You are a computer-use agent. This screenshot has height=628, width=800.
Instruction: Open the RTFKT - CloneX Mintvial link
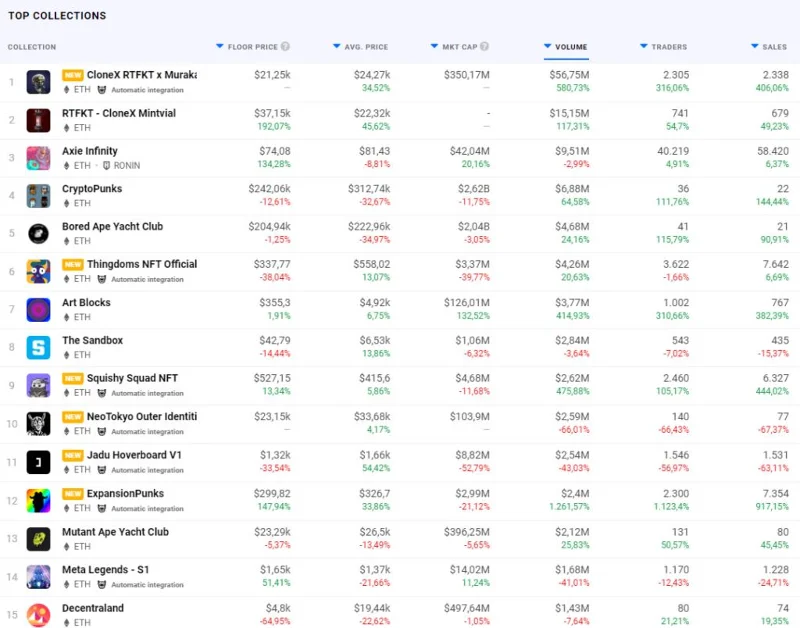click(119, 113)
